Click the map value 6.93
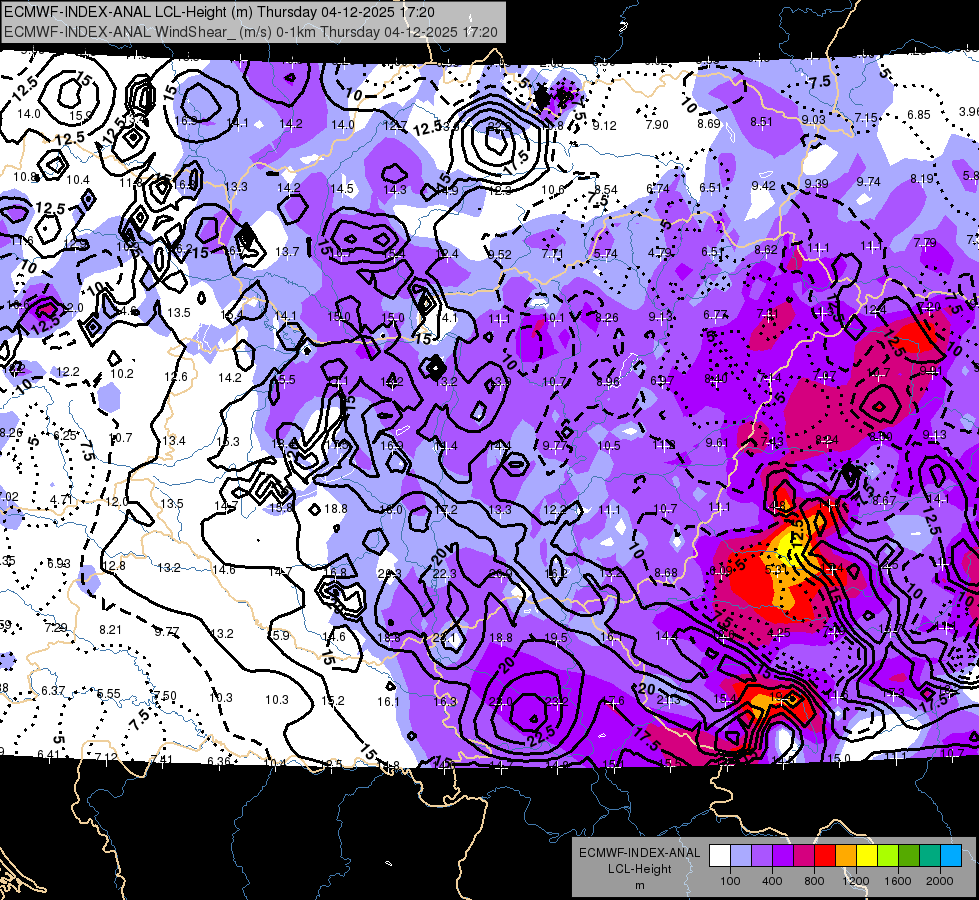 click(59, 564)
